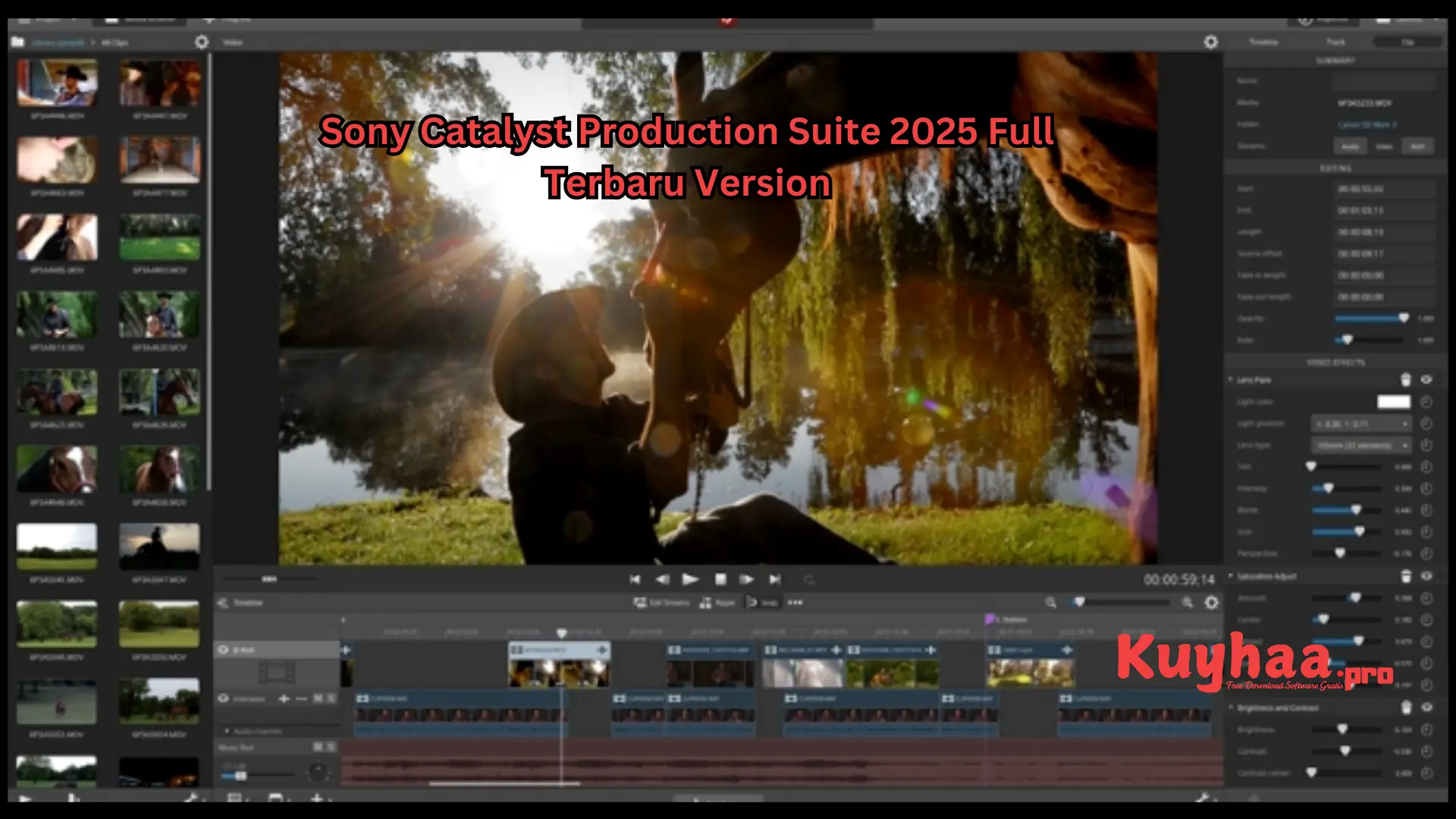Collapse the Lens Flare effect section
1456x819 pixels.
(x=1230, y=379)
